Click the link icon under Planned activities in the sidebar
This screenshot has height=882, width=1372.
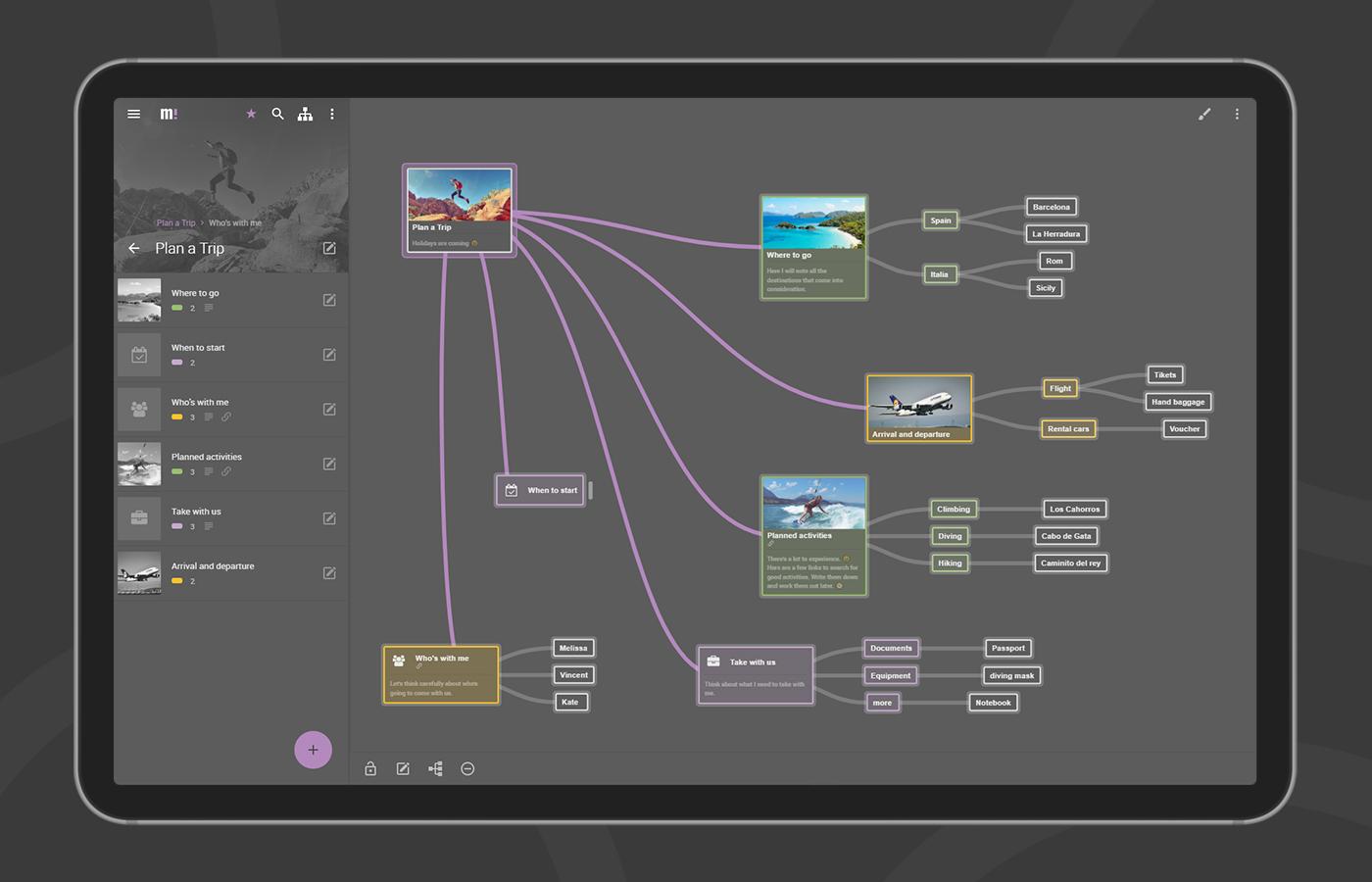(225, 471)
